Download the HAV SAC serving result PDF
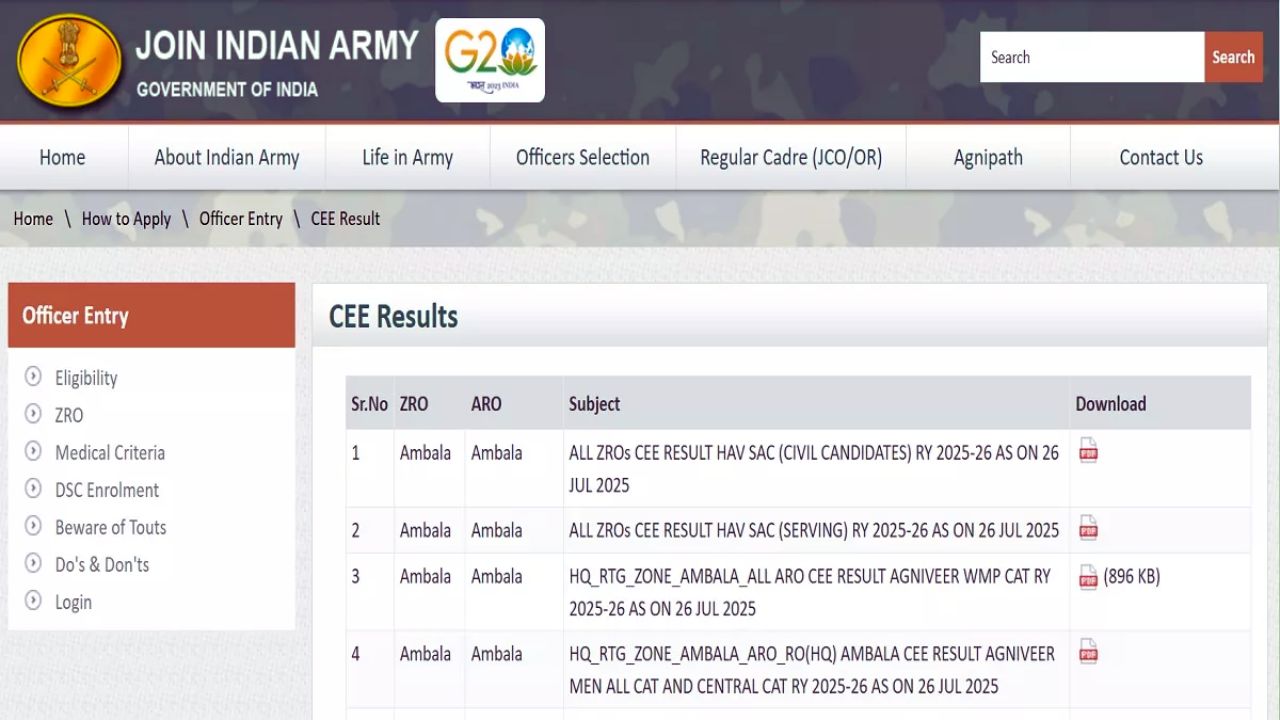 1086,528
